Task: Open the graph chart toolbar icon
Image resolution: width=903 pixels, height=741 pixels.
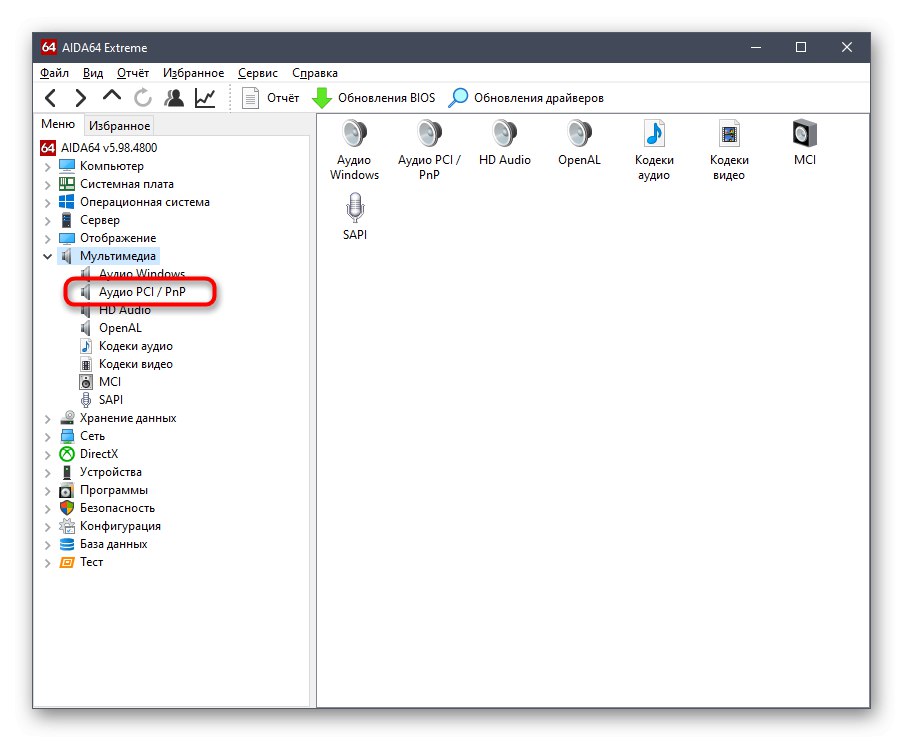Action: point(205,98)
